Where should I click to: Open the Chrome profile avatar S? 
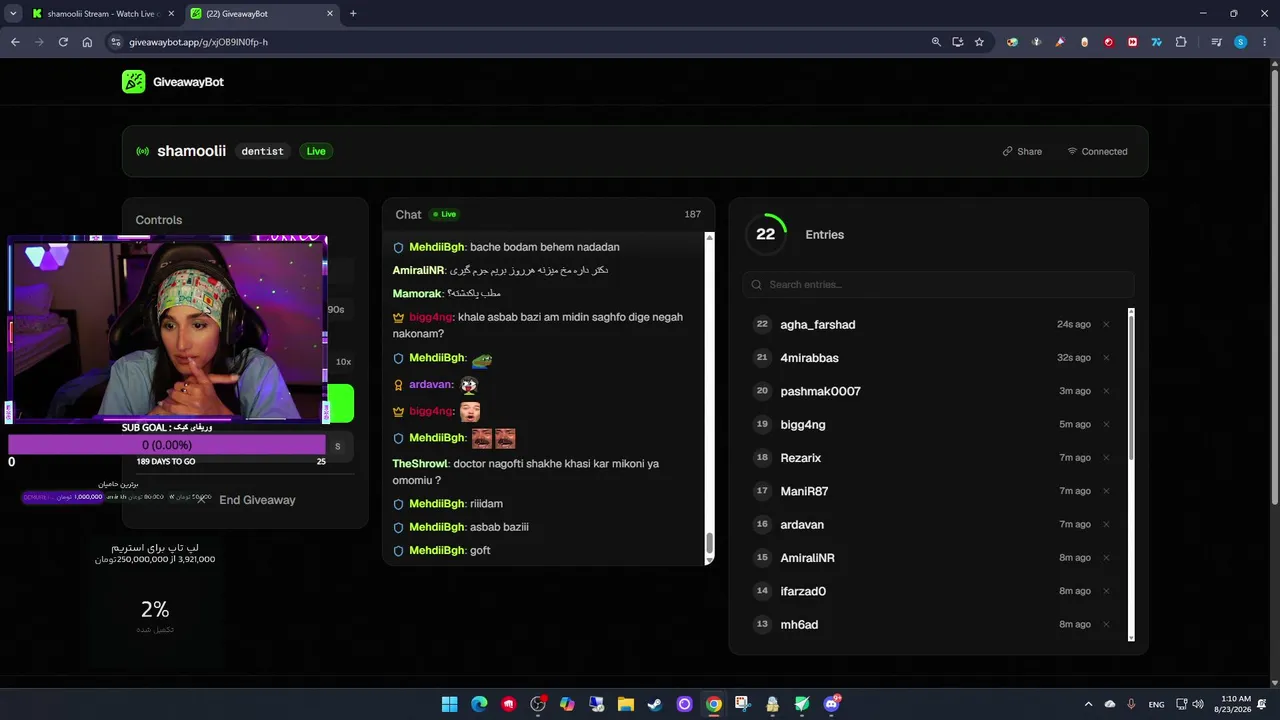[1241, 42]
